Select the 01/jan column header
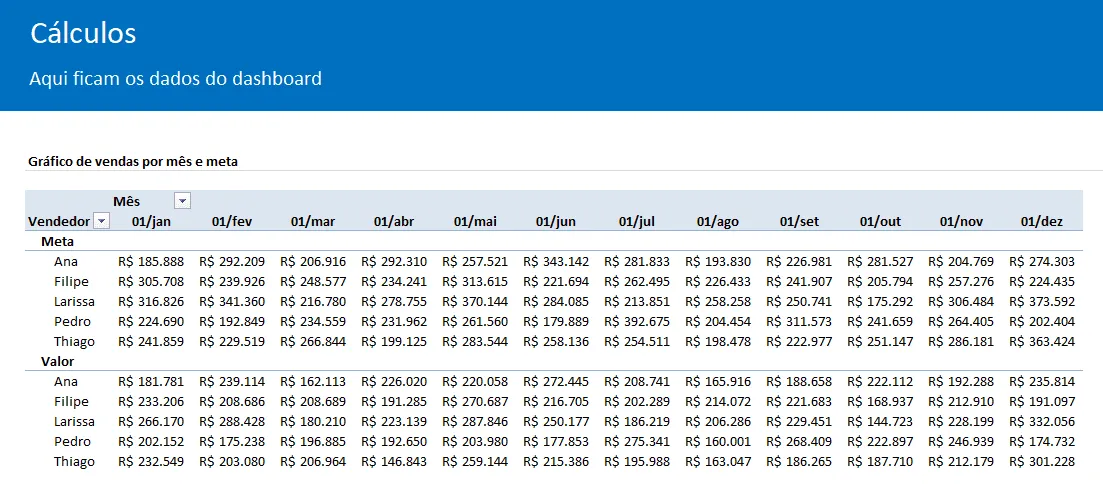The height and width of the screenshot is (487, 1103). click(151, 222)
